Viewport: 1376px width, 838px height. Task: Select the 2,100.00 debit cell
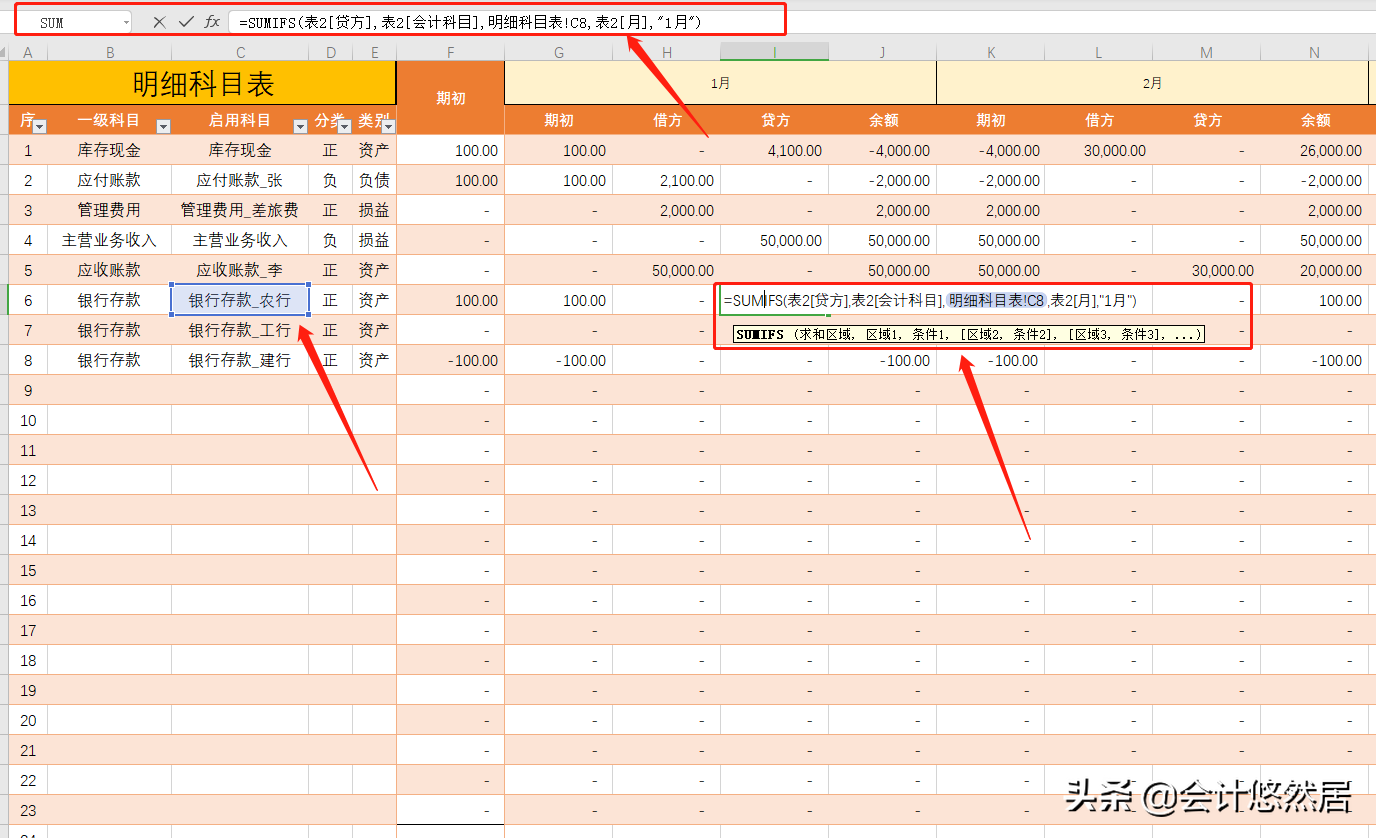667,181
